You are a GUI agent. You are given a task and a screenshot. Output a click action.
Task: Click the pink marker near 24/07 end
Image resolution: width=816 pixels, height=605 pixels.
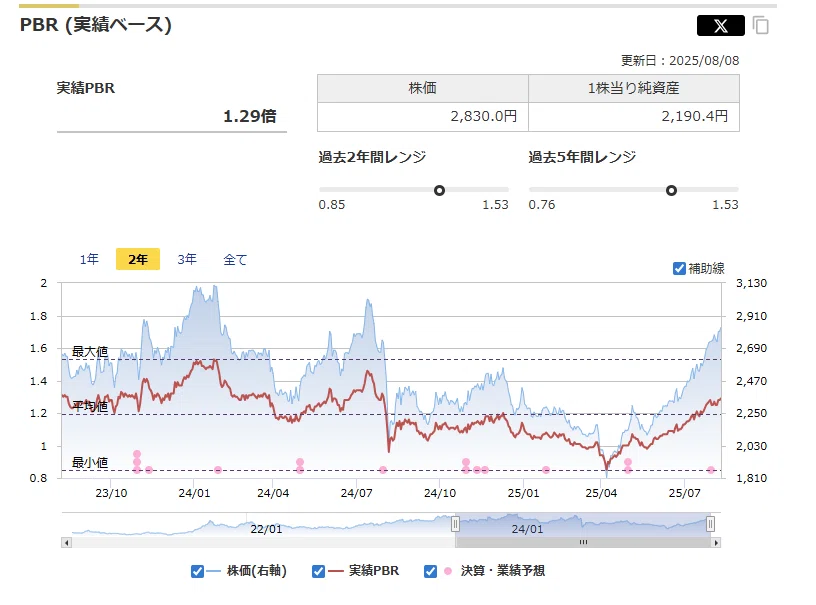pos(383,470)
